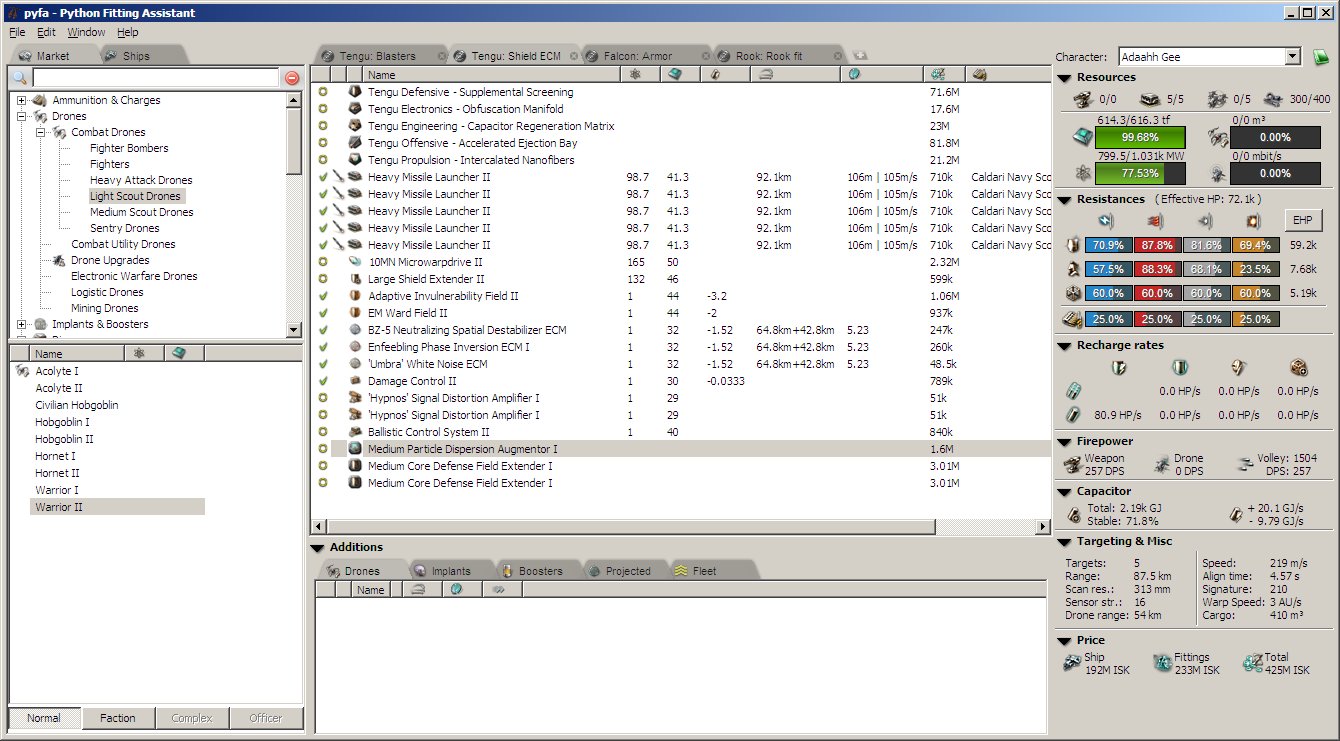Open the Window menu

tap(86, 32)
